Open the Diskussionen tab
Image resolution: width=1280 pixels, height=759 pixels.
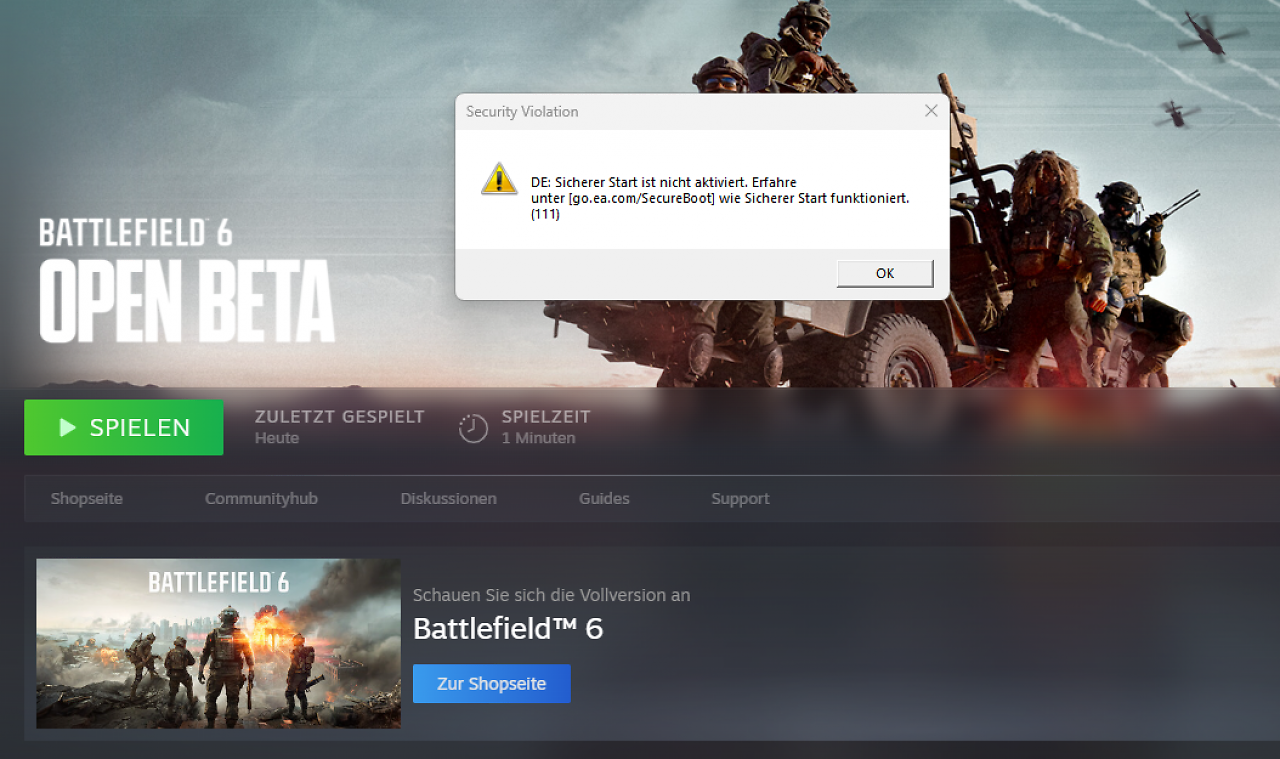(x=448, y=498)
